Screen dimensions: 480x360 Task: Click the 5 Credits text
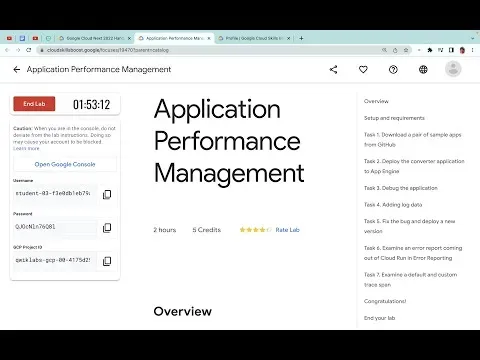[207, 230]
